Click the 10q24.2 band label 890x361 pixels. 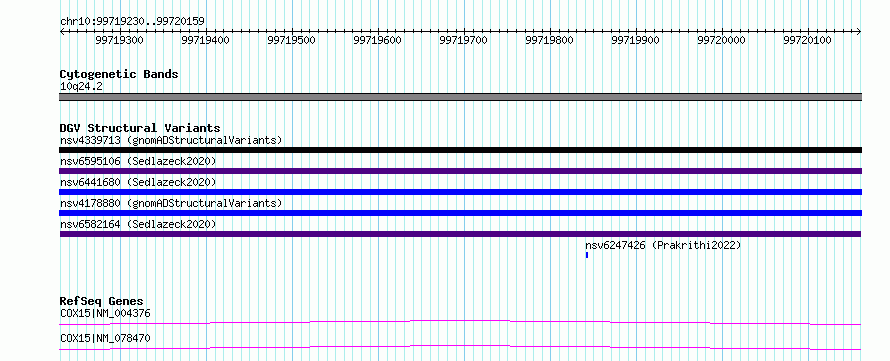pos(81,87)
